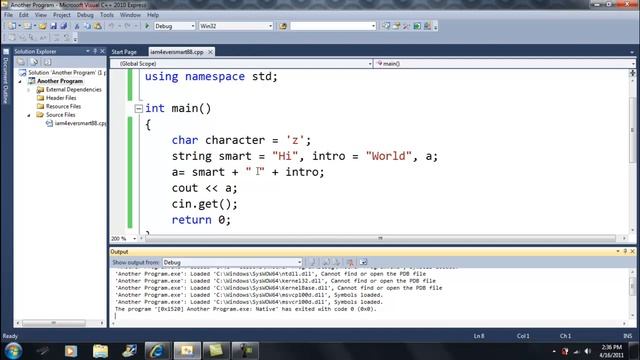Click the Clear All output icon

[350, 262]
